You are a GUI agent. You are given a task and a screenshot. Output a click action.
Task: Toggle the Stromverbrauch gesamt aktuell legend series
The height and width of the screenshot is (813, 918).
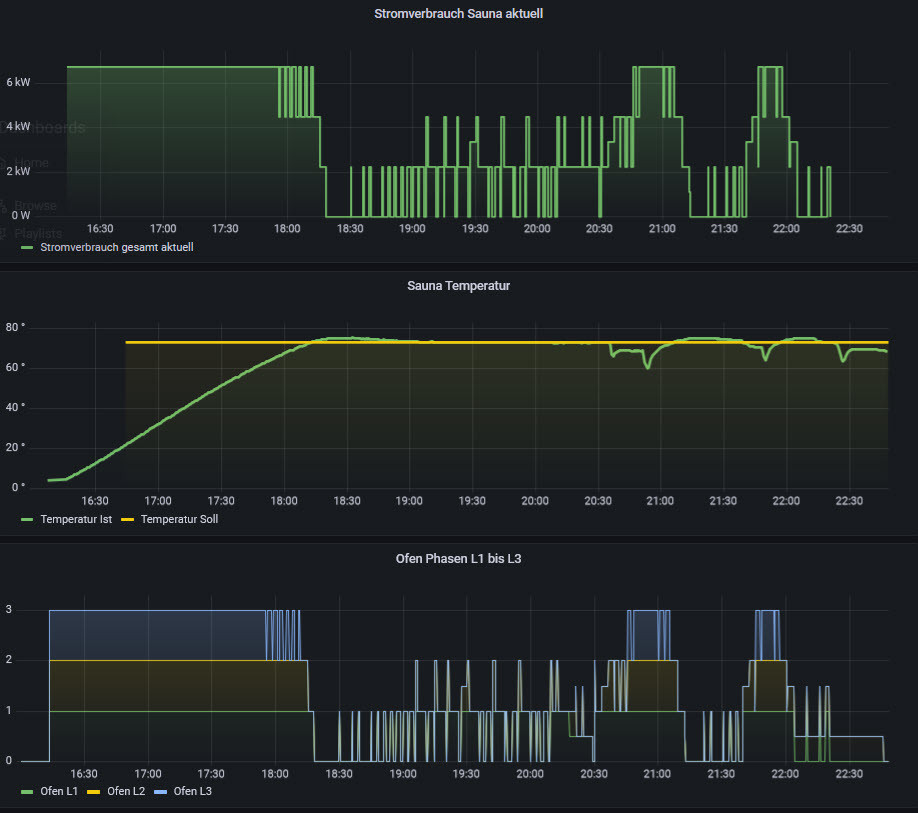pyautogui.click(x=117, y=247)
